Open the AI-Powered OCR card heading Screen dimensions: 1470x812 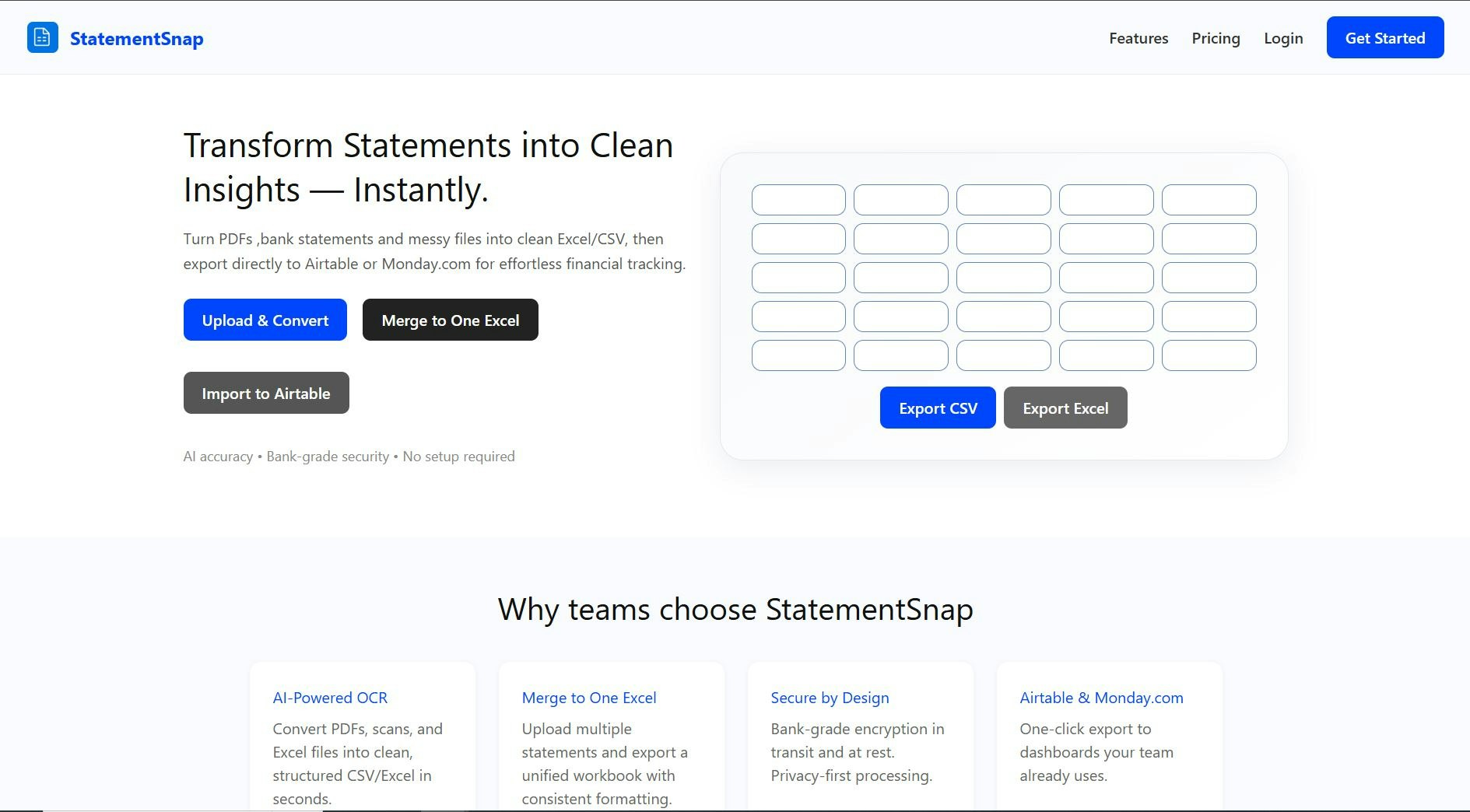coord(330,698)
